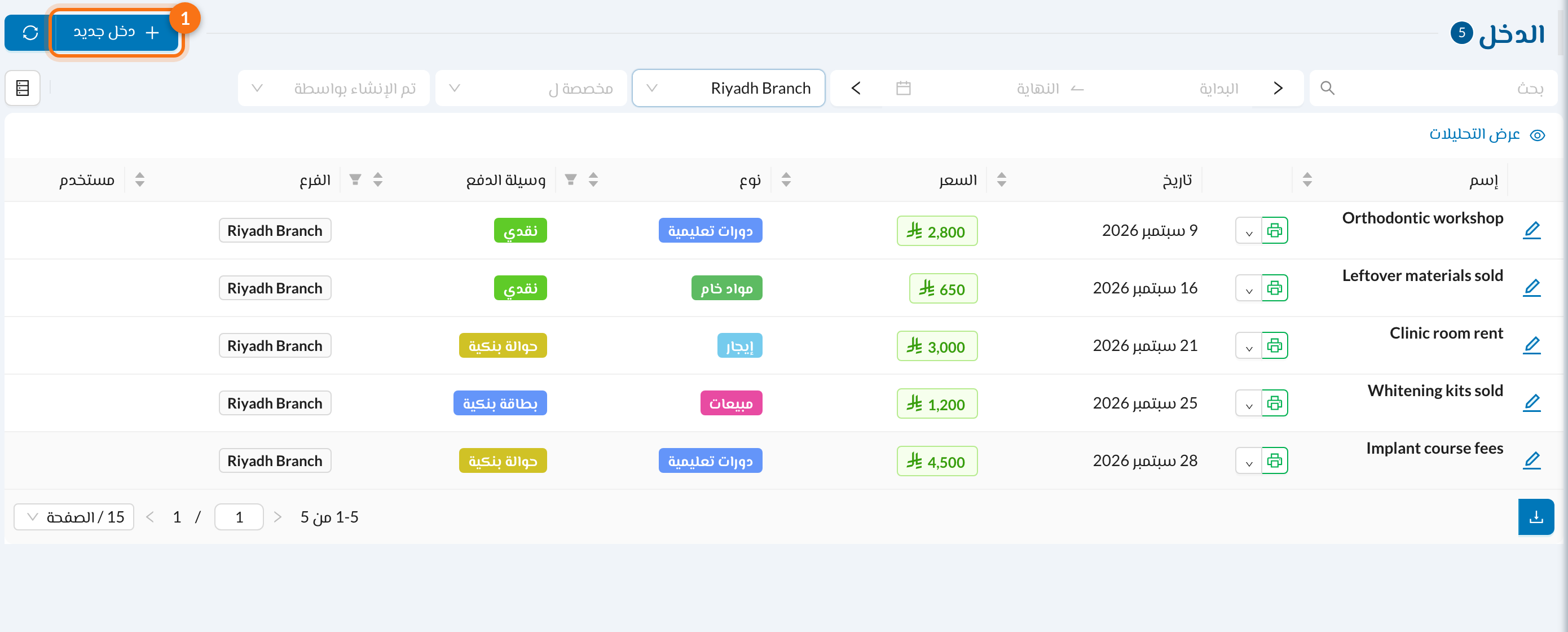This screenshot has height=632, width=1568.
Task: Click the blue download export button
Action: coord(1536,517)
